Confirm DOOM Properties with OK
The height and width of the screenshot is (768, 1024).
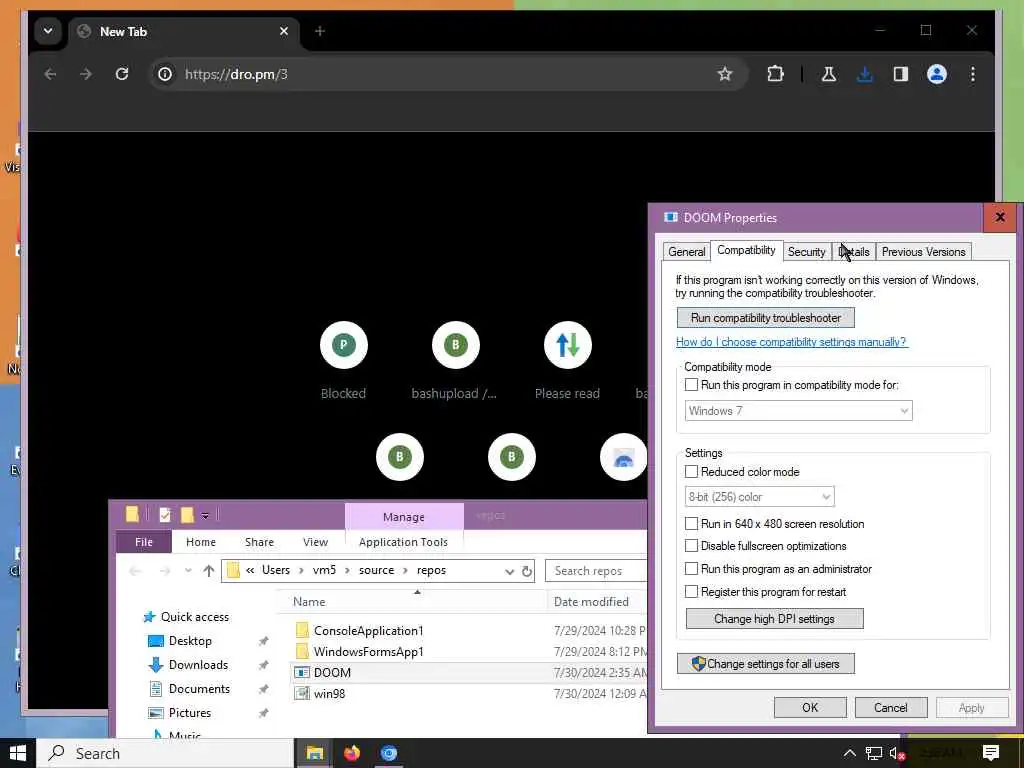[x=810, y=708]
